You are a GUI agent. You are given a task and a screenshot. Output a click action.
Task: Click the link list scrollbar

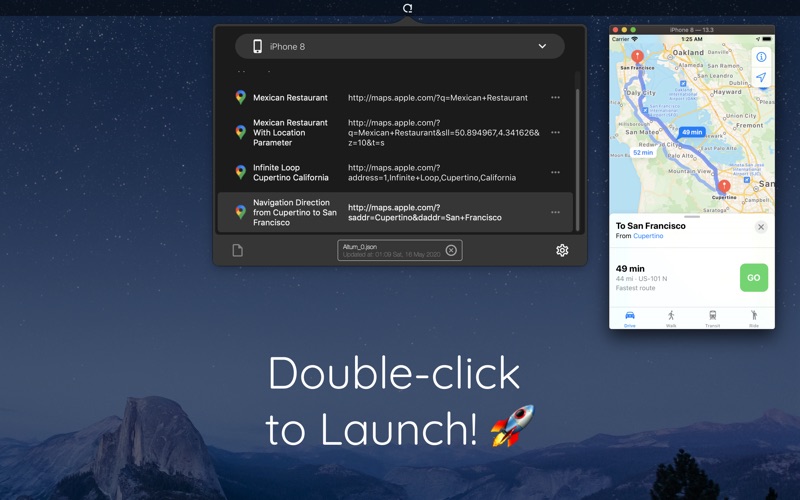(x=578, y=160)
